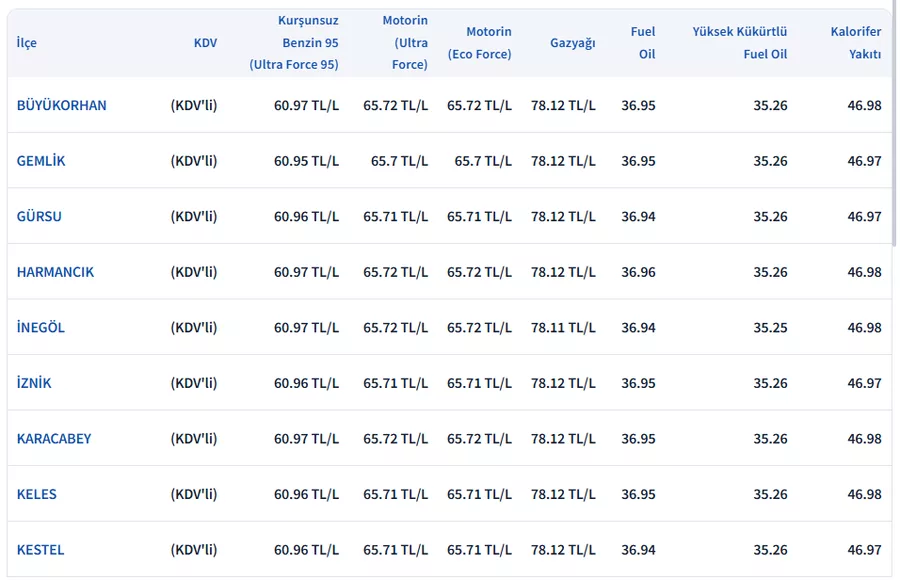Screen dimensions: 900x580
Task: Open the GEMLİK district link
Action: (x=41, y=161)
